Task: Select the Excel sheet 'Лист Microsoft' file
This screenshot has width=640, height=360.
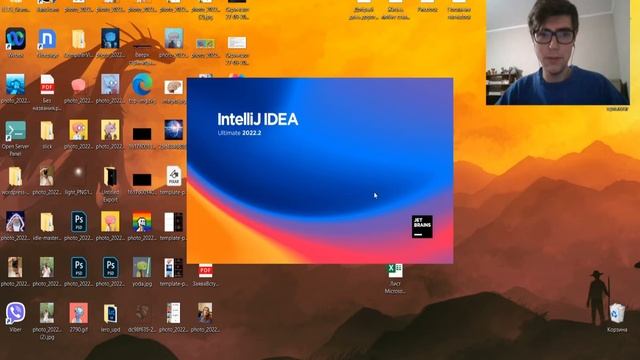Action: [395, 271]
